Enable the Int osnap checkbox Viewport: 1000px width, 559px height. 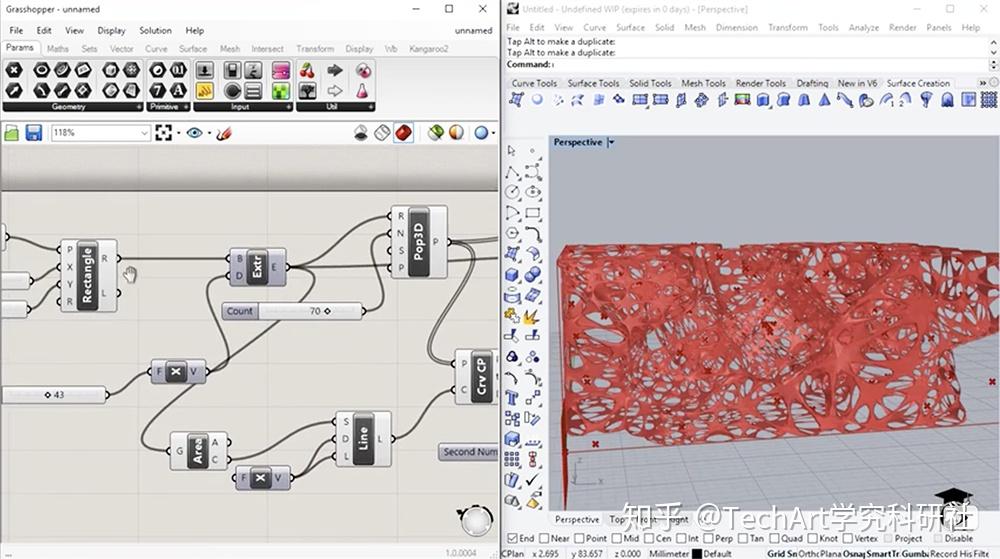(681, 539)
